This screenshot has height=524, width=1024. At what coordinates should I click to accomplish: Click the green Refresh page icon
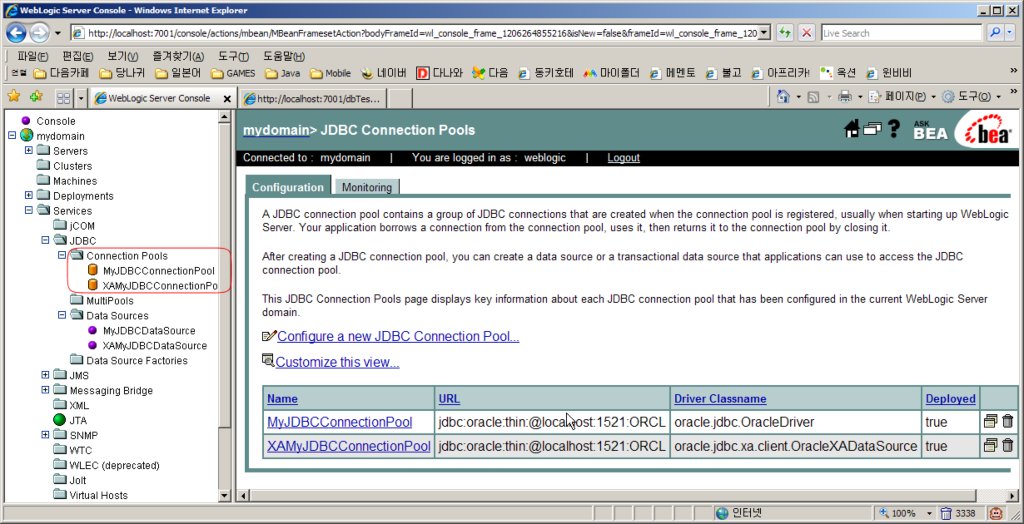click(785, 33)
